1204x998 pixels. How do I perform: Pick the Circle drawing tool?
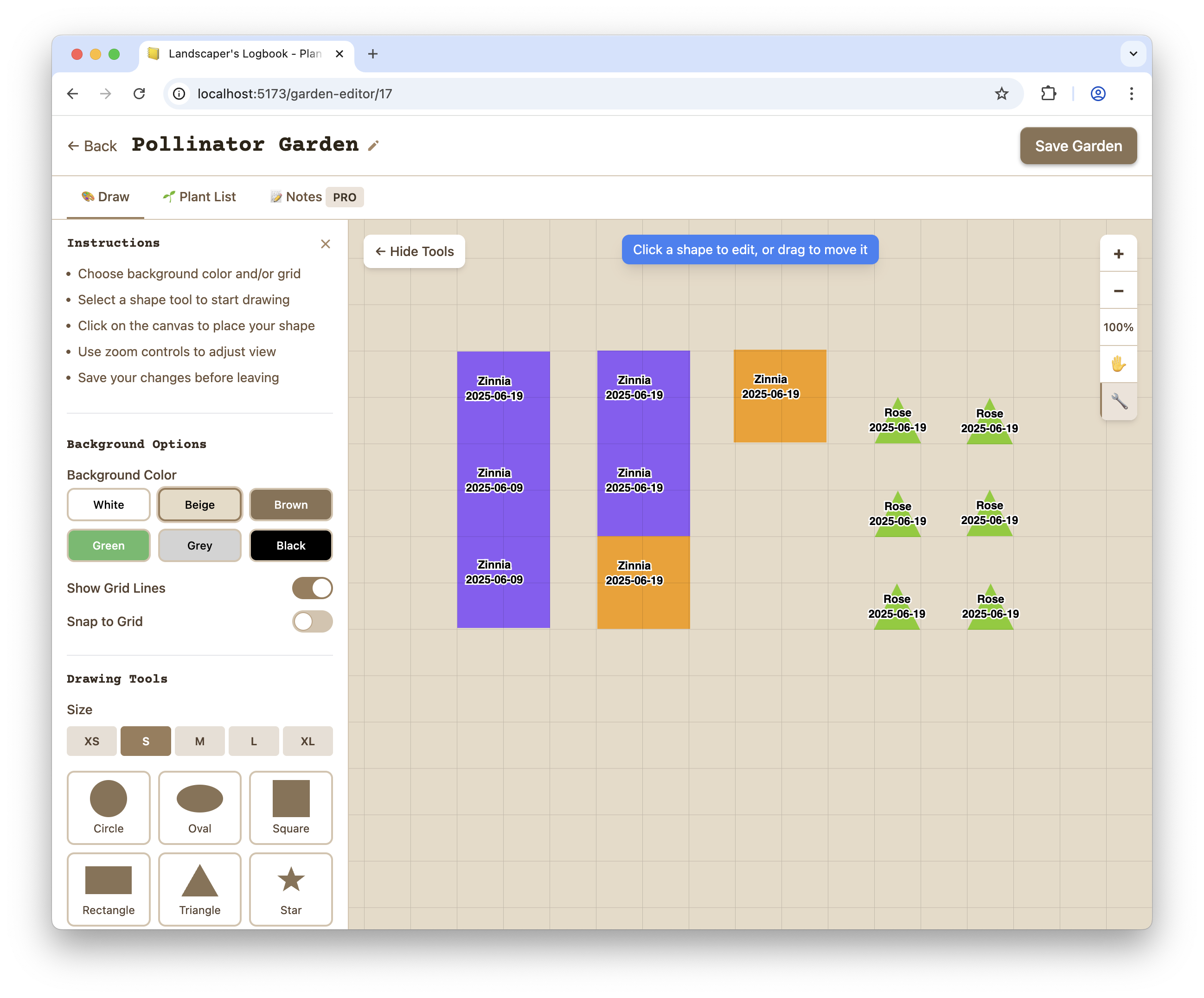tap(109, 807)
